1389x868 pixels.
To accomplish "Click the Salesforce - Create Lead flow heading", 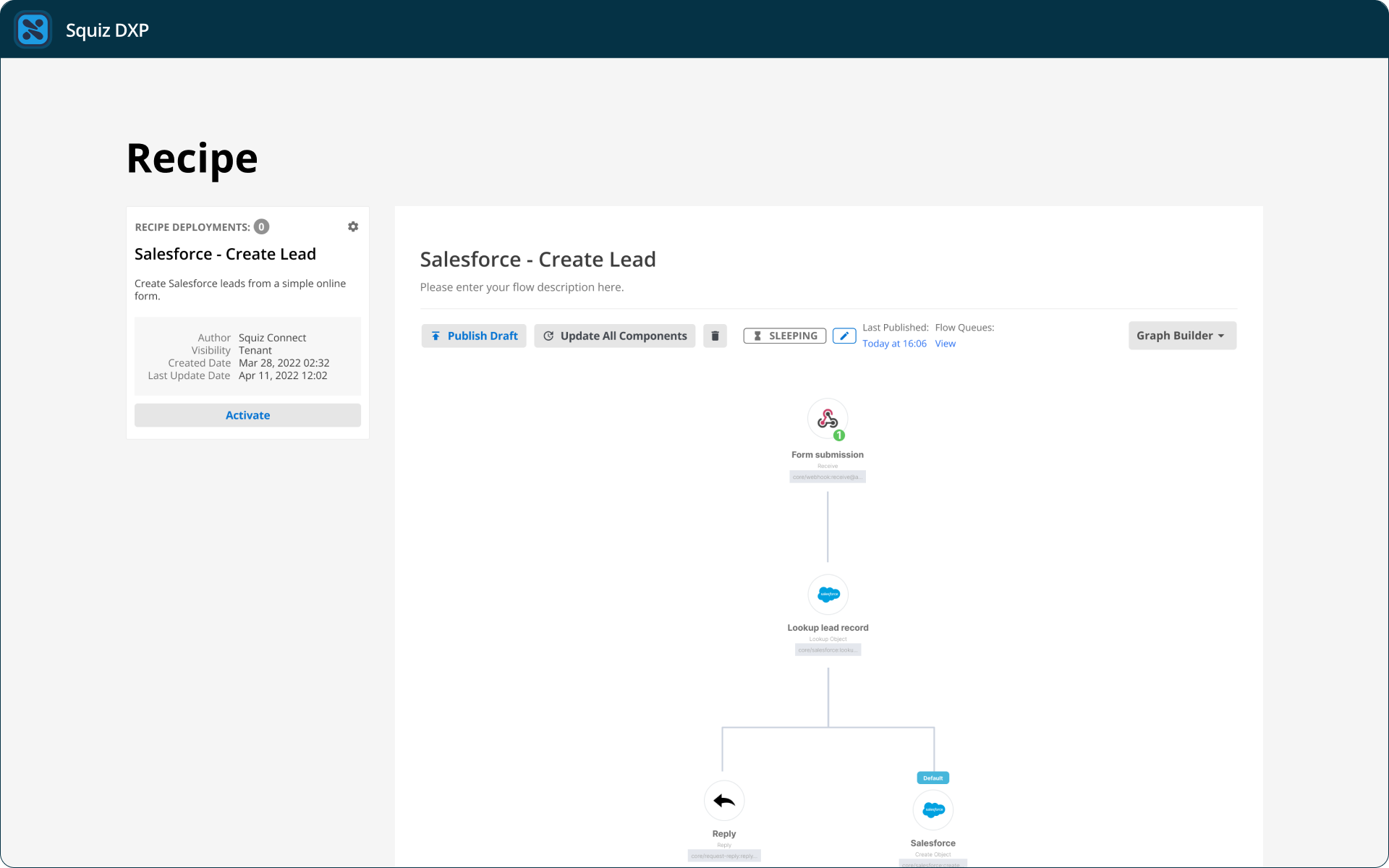I will pyautogui.click(x=538, y=259).
